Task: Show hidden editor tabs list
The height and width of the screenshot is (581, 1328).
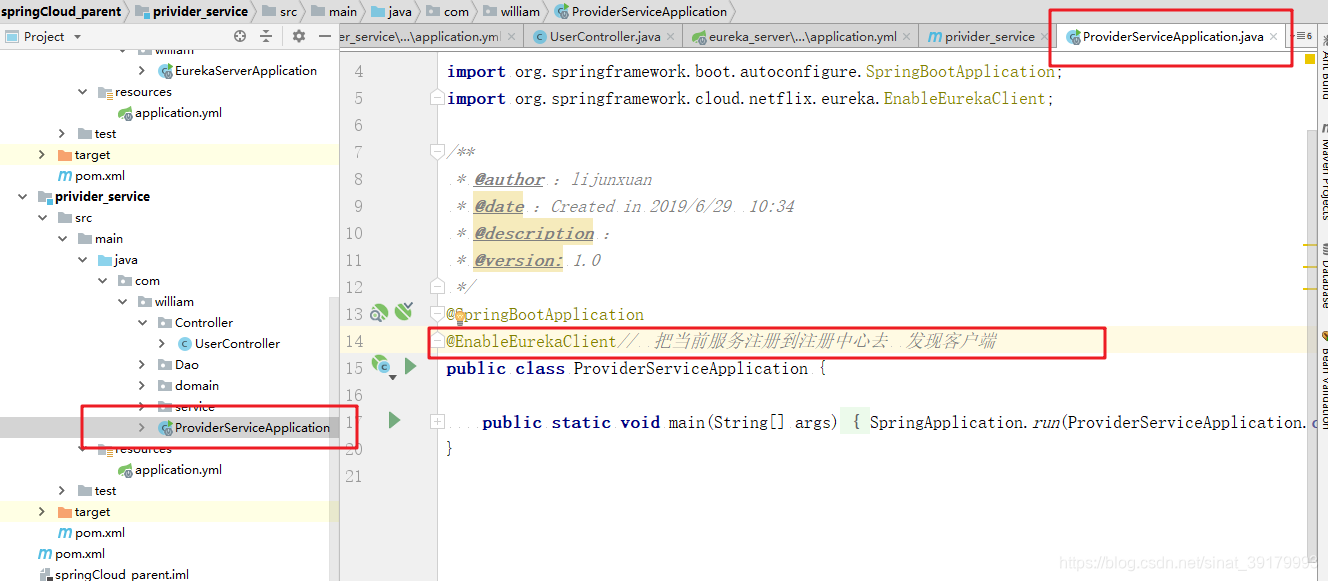Action: (x=1304, y=36)
